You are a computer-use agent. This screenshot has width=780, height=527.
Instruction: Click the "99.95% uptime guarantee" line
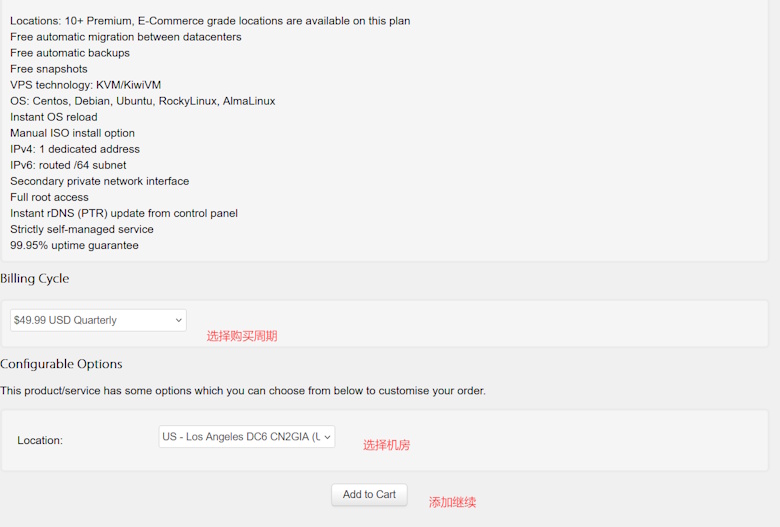74,245
